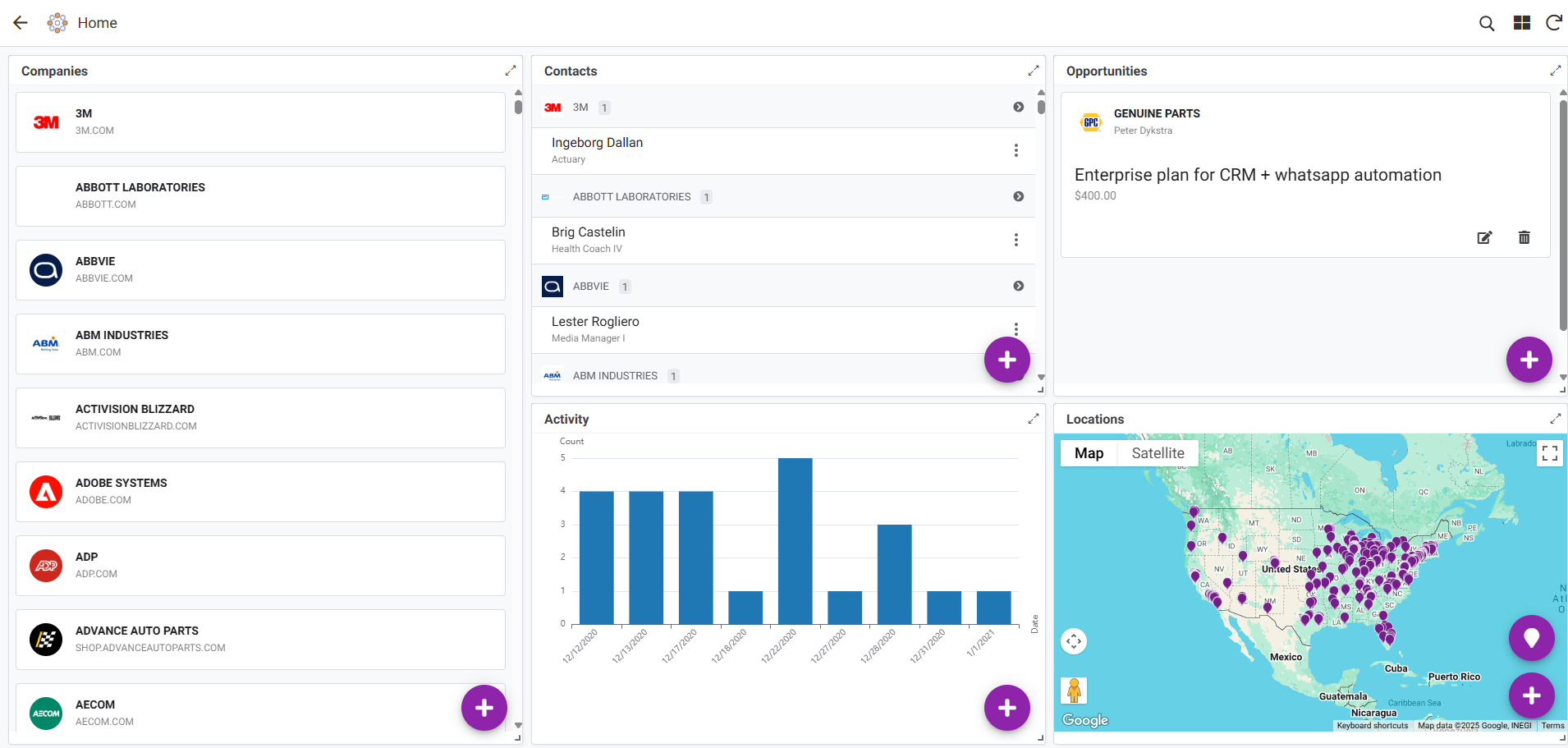The image size is (1568, 748).
Task: Open the ABM INDUSTRIES company card
Action: pyautogui.click(x=260, y=344)
